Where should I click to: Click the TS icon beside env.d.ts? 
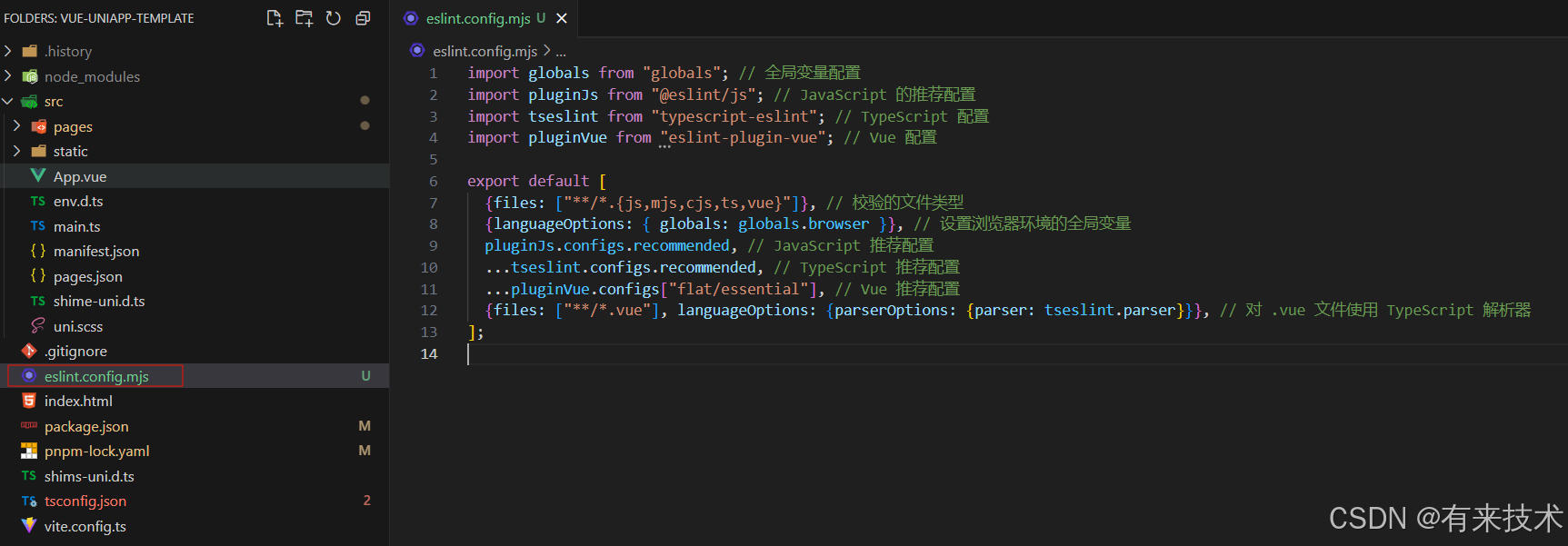pos(38,201)
